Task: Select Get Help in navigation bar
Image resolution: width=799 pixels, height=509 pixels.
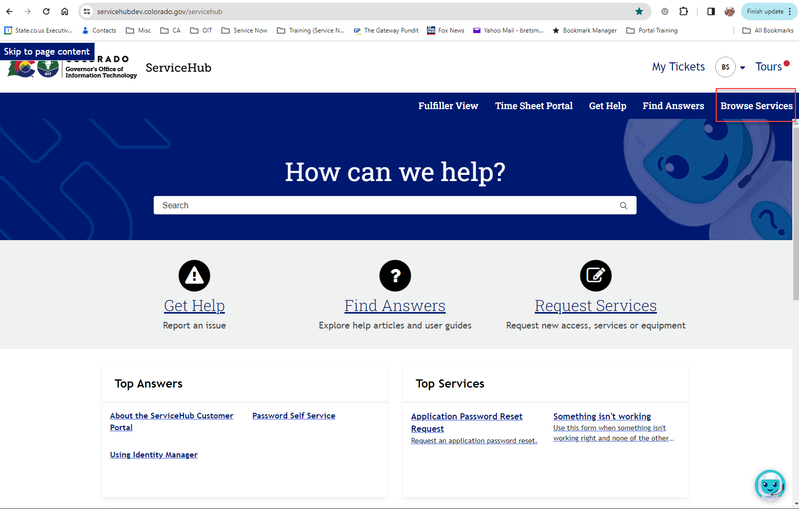Action: point(607,106)
